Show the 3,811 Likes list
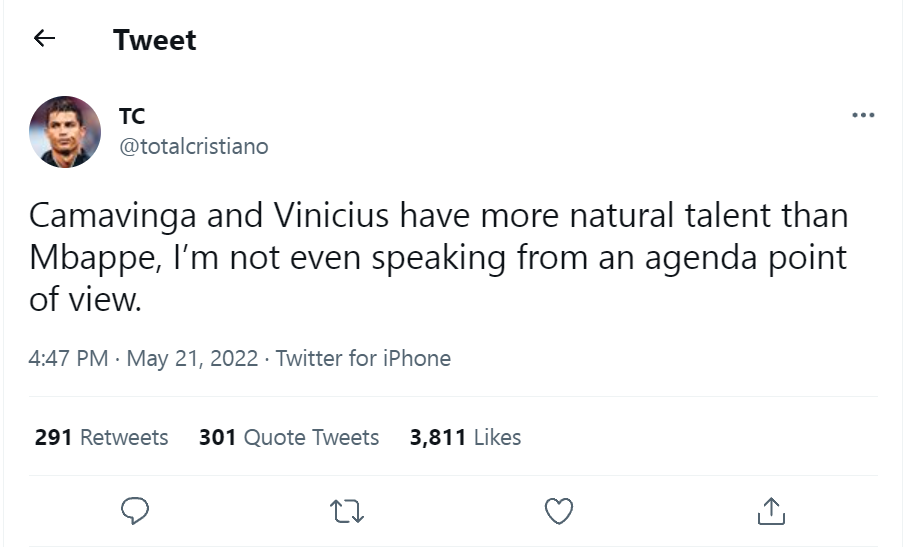 (x=465, y=437)
